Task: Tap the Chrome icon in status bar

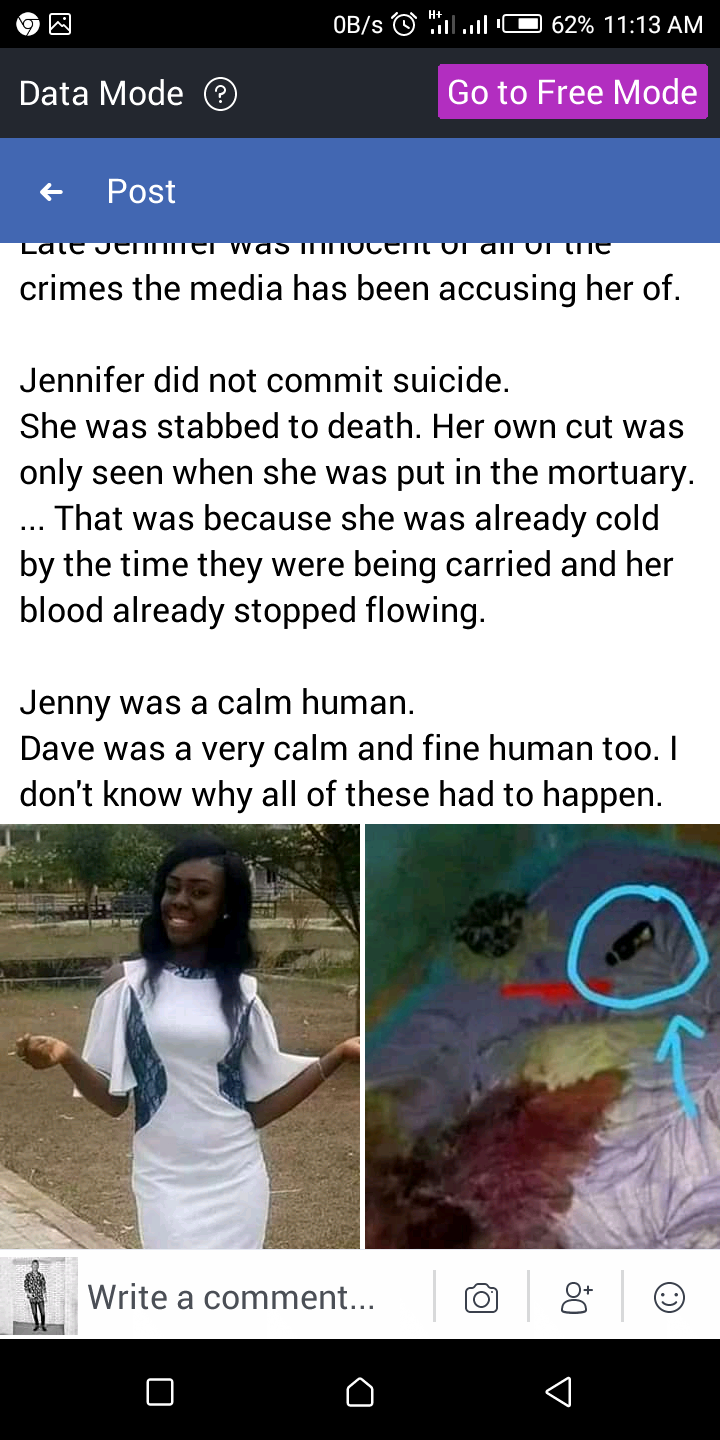Action: coord(27,24)
